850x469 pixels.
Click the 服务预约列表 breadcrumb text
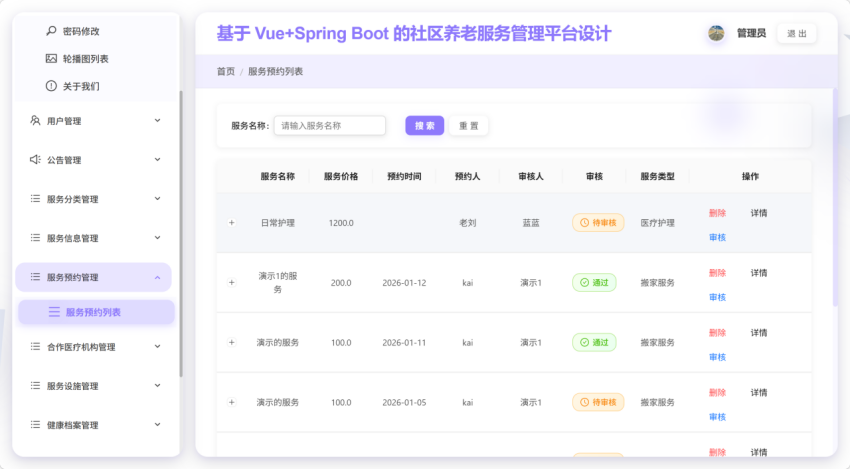pyautogui.click(x=275, y=72)
